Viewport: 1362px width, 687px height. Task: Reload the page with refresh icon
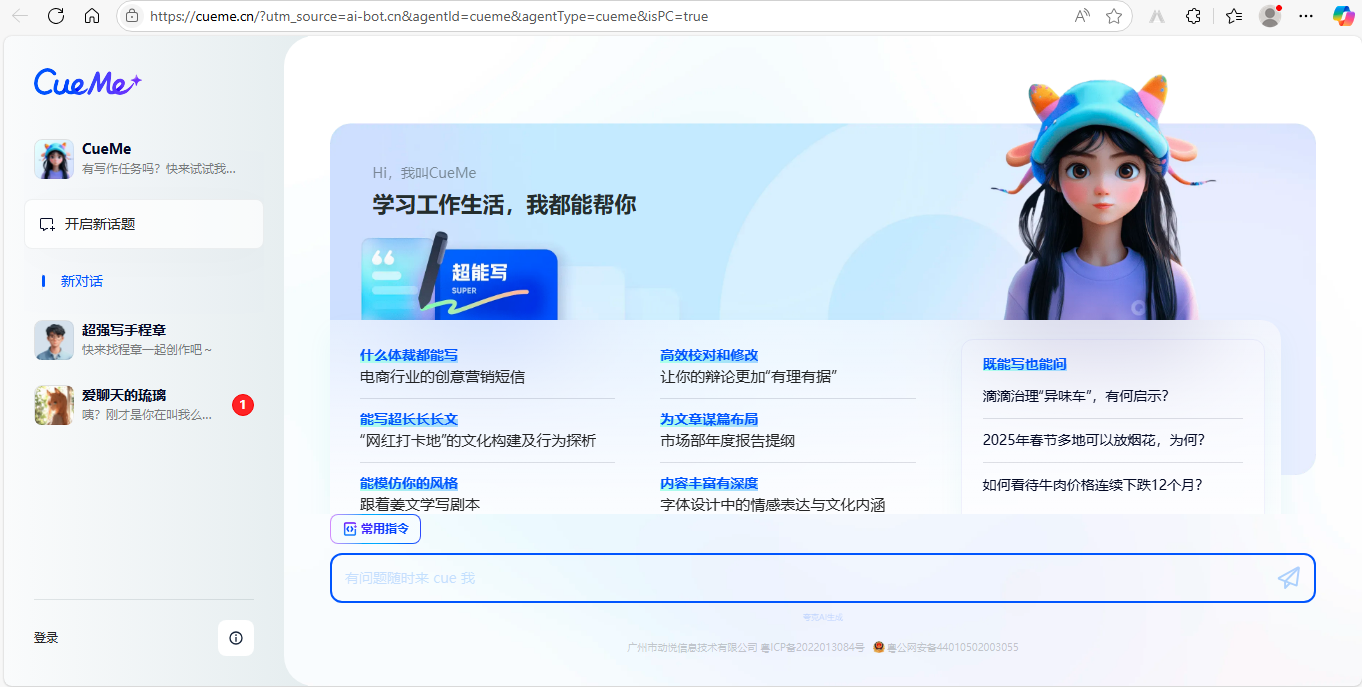pyautogui.click(x=56, y=16)
